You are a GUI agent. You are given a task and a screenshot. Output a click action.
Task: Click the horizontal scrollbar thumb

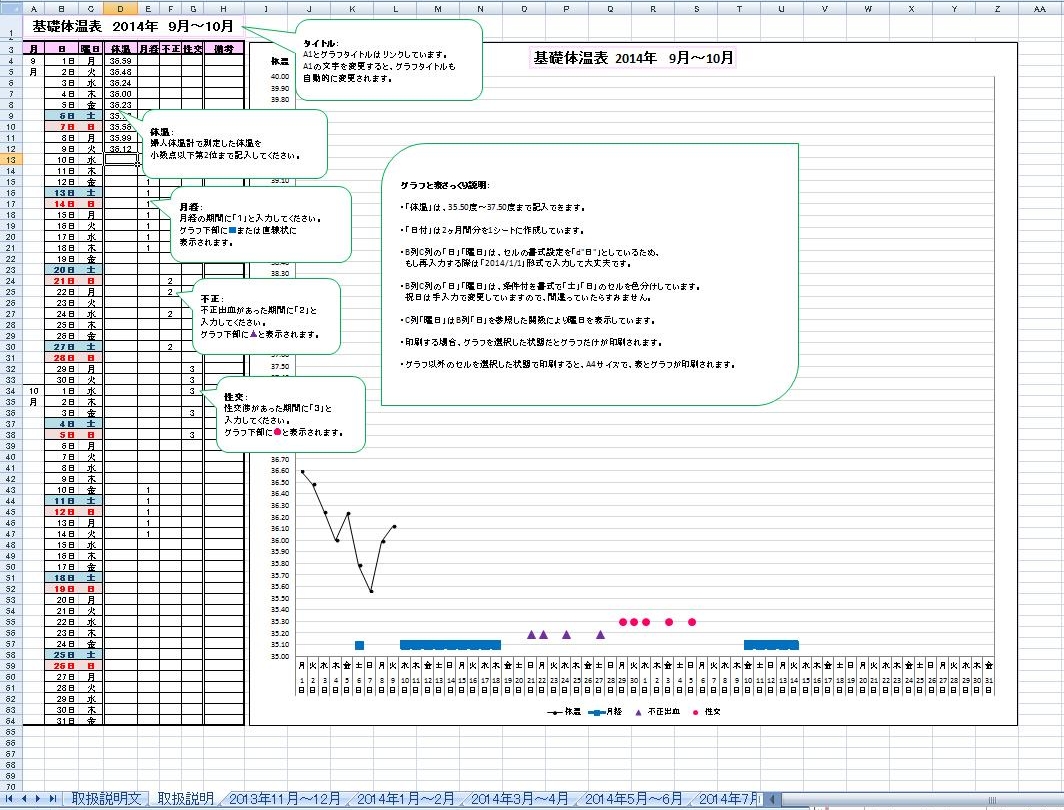point(991,799)
